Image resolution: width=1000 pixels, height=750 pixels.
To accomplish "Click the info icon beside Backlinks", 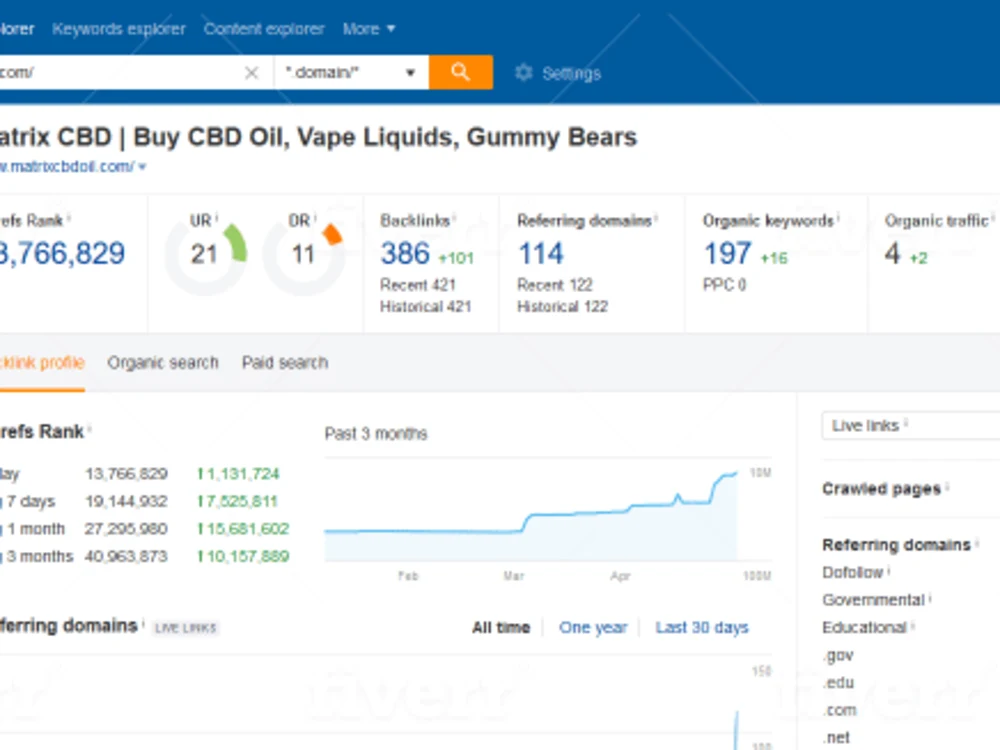I will click(454, 217).
